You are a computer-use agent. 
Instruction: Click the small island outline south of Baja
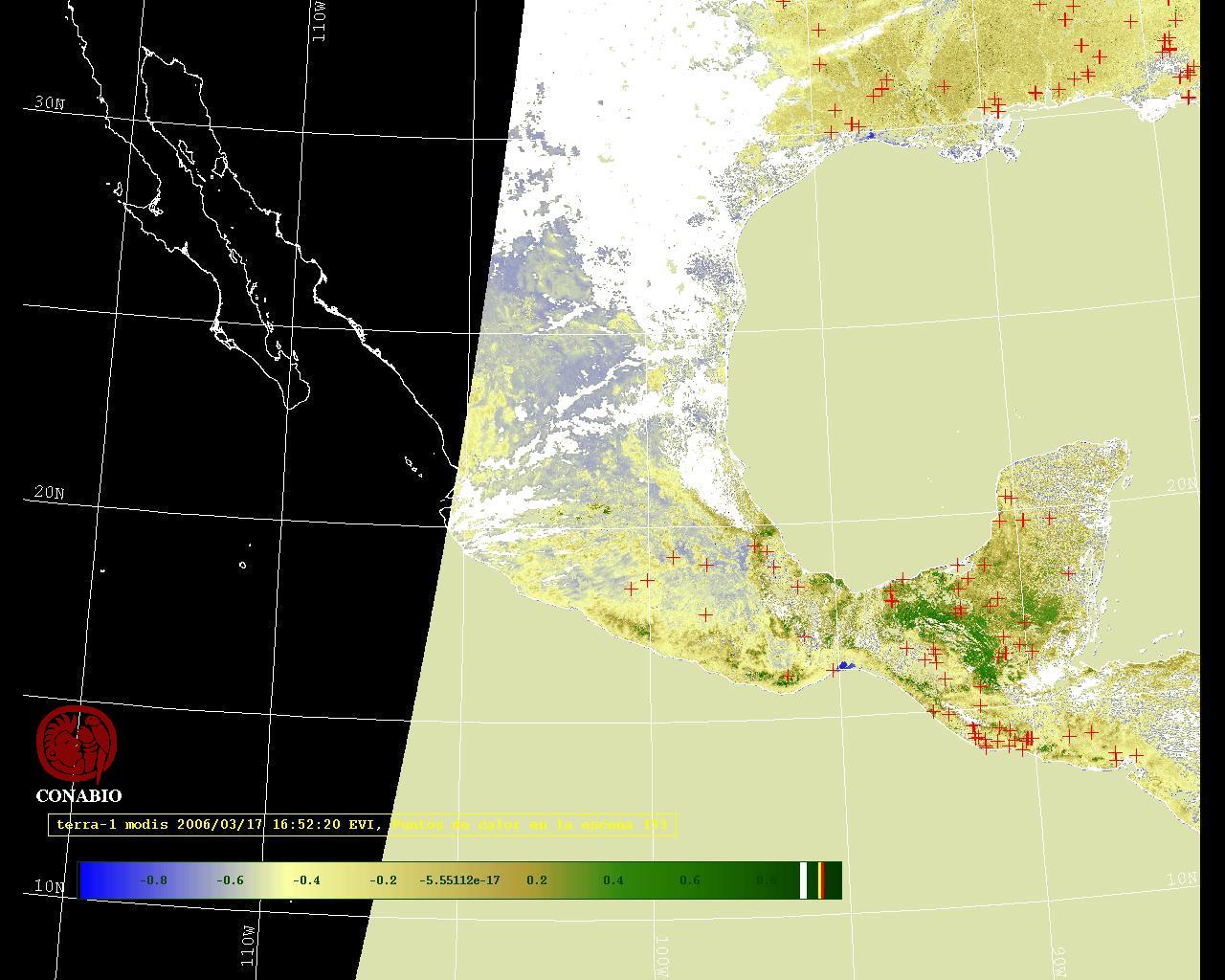pos(243,565)
